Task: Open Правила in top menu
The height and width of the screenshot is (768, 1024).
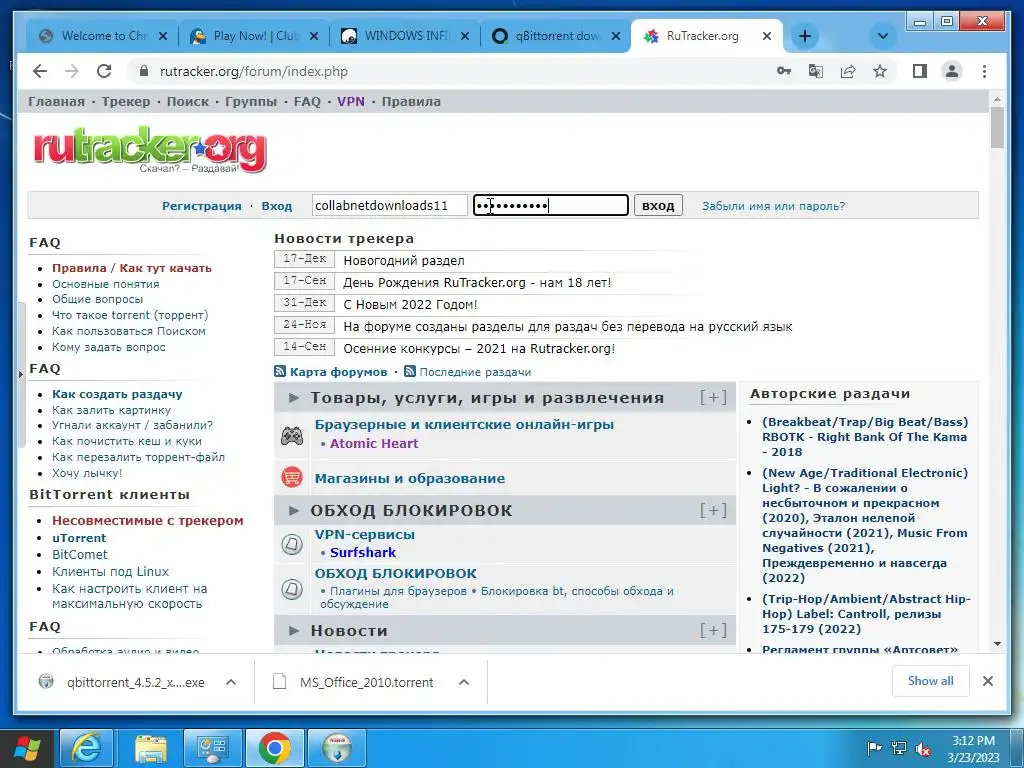Action: [x=411, y=101]
